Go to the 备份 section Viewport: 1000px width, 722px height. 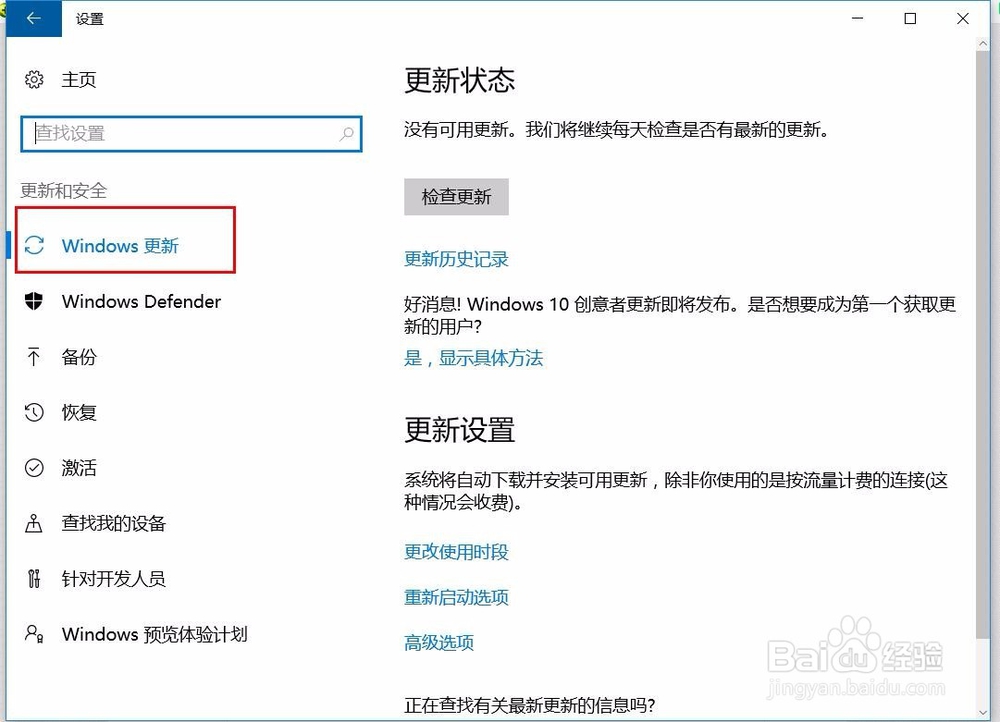click(x=78, y=357)
